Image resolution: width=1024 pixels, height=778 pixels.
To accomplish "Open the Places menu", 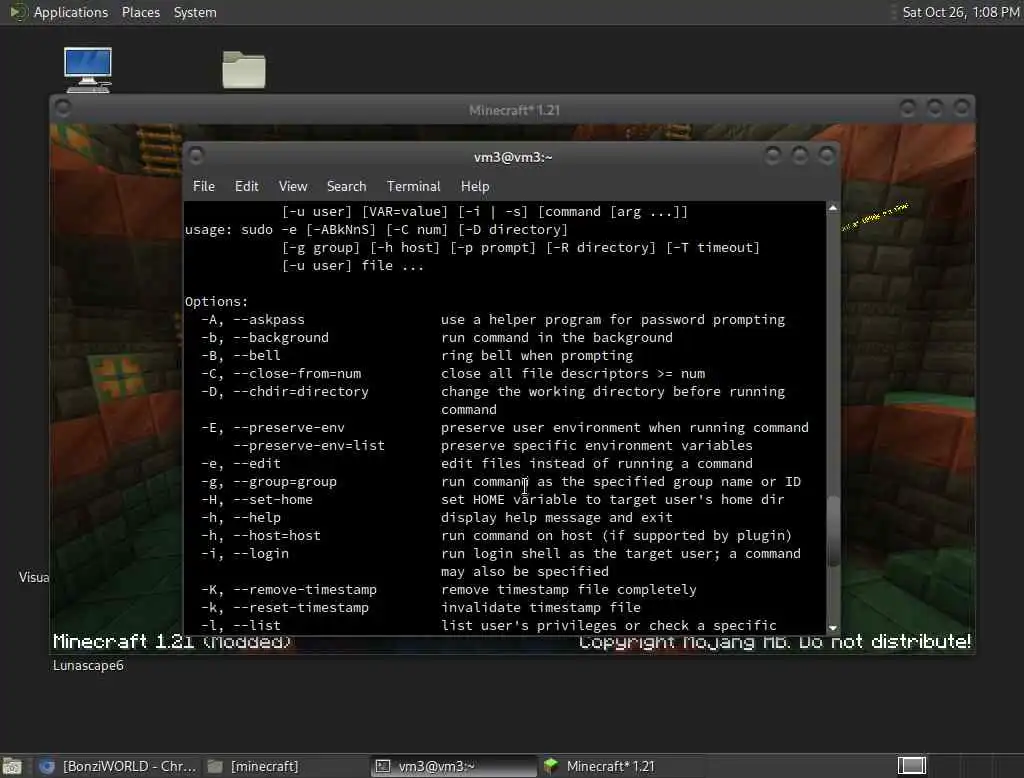I will pos(140,12).
